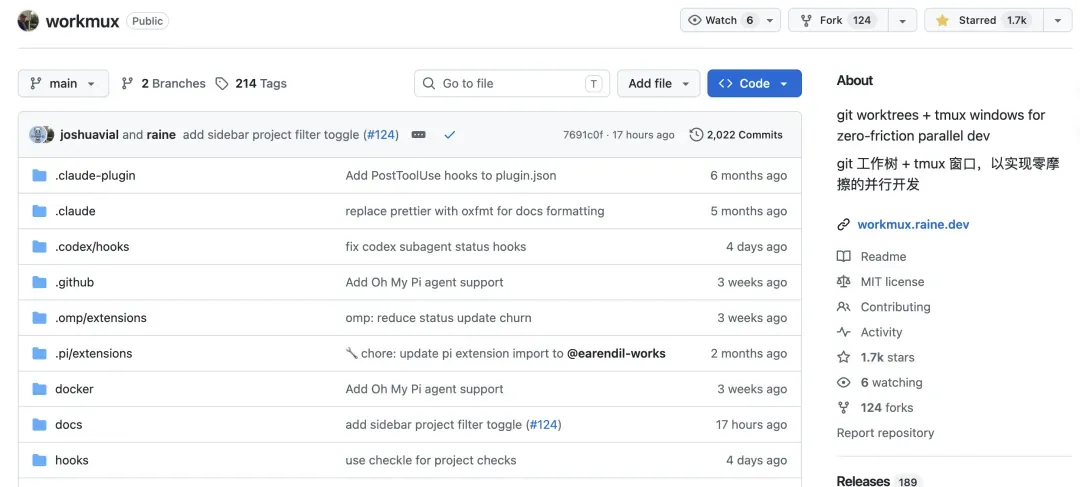Screen dimensions: 1080x487
Task: Click the link chain icon beside workmux.raine.dev
Action: (844, 225)
